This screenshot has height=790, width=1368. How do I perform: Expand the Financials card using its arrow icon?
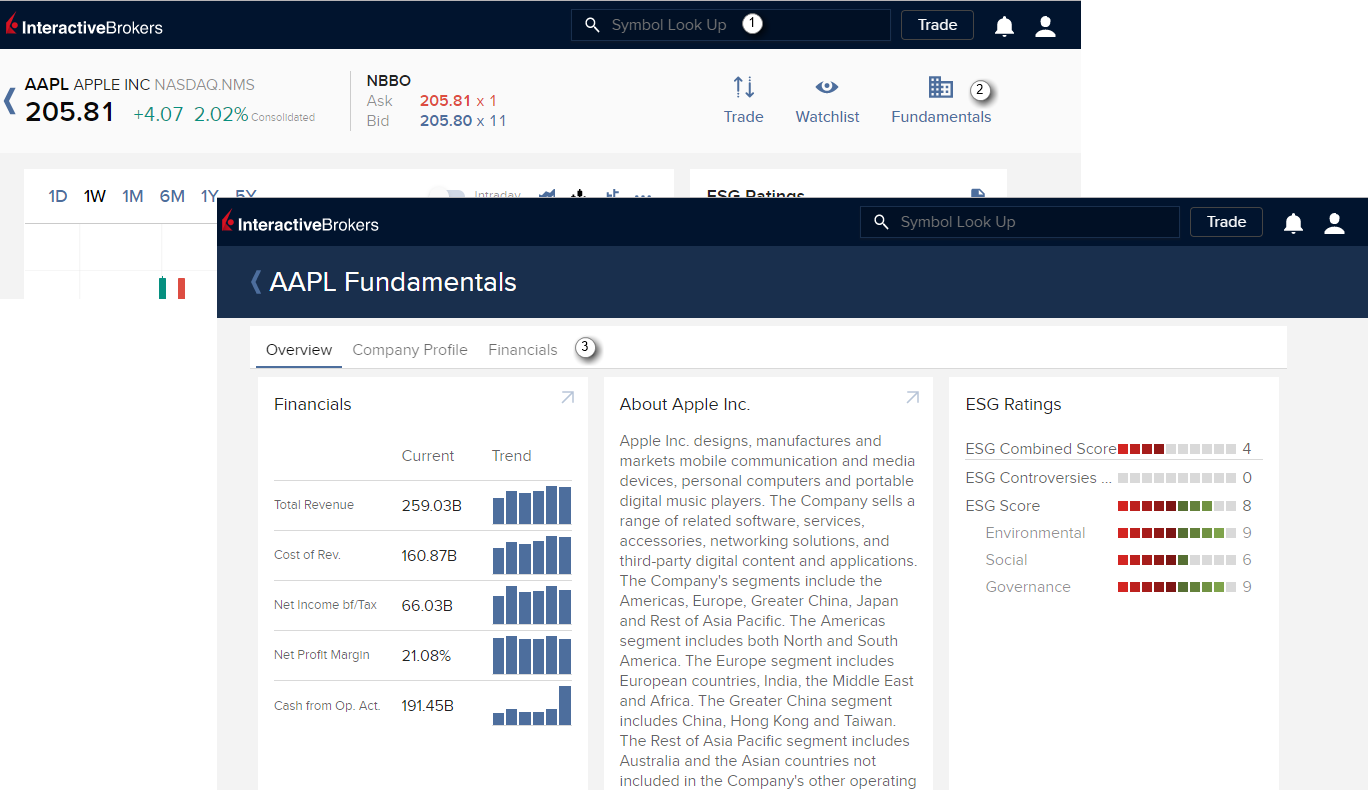pos(567,398)
